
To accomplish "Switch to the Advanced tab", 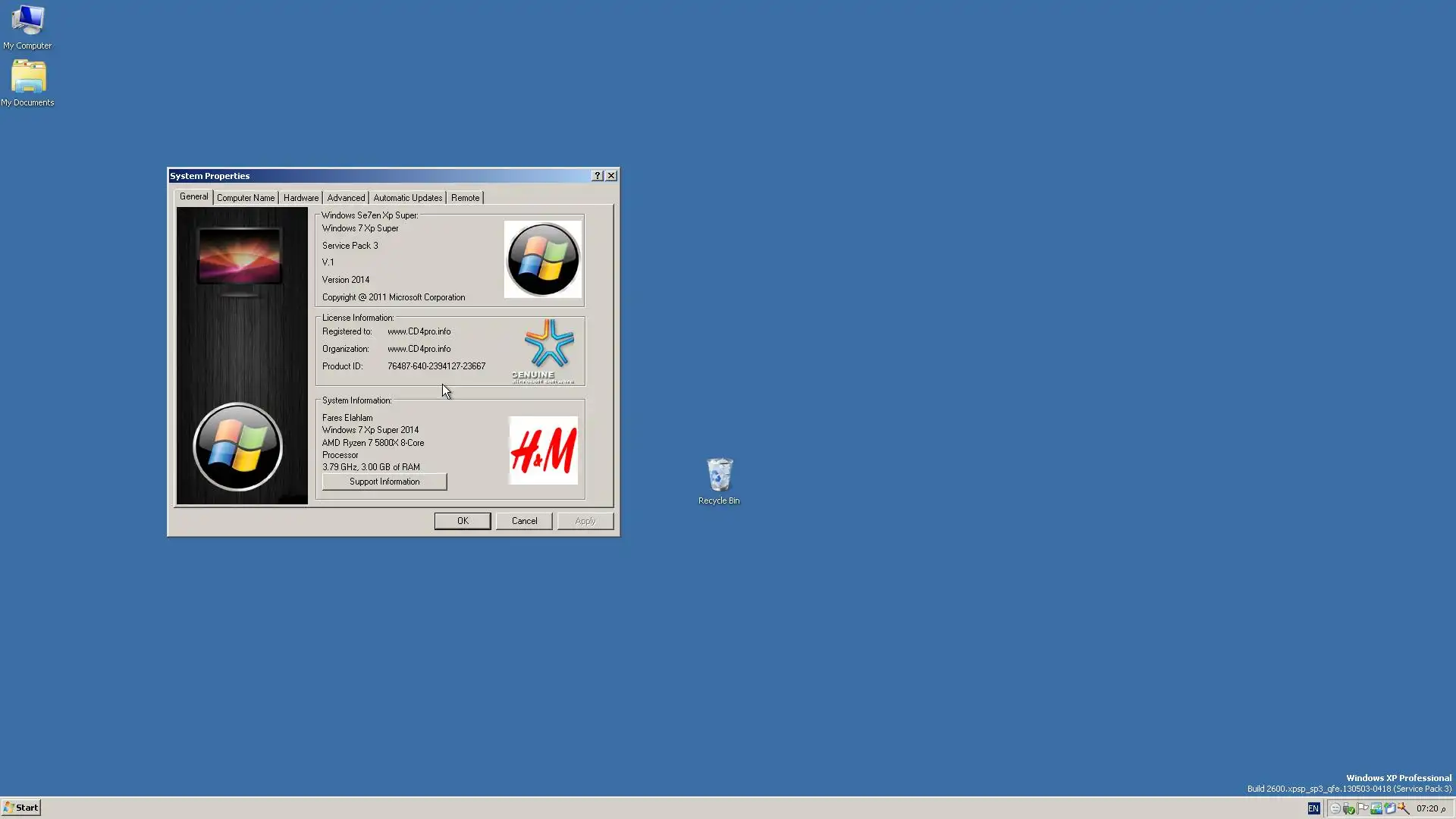I will [346, 197].
